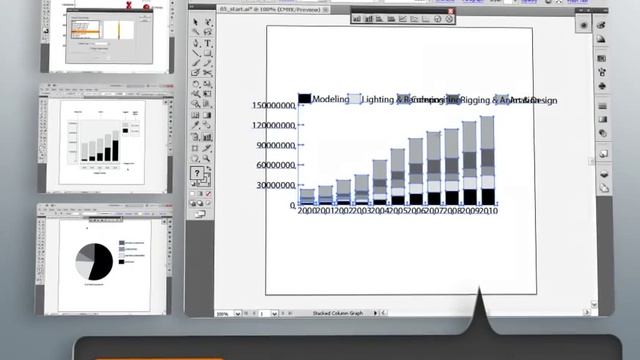
Task: Click the light Lighting legend swatch
Action: pos(354,99)
